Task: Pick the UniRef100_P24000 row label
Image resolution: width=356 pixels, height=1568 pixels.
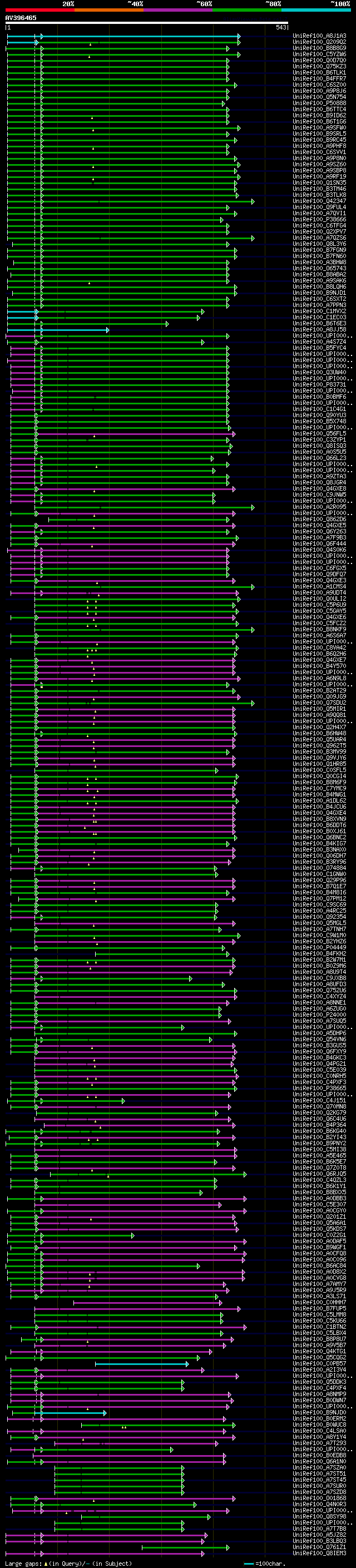Action: click(319, 1015)
